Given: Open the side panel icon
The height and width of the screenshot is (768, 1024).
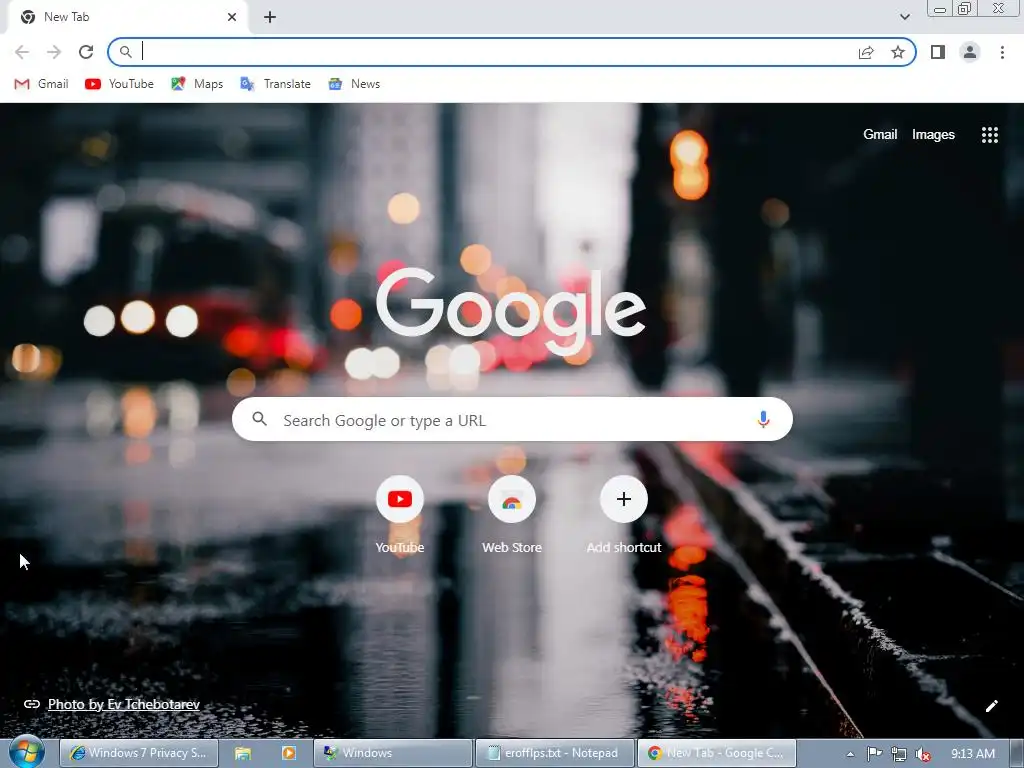Looking at the screenshot, I should tap(938, 52).
